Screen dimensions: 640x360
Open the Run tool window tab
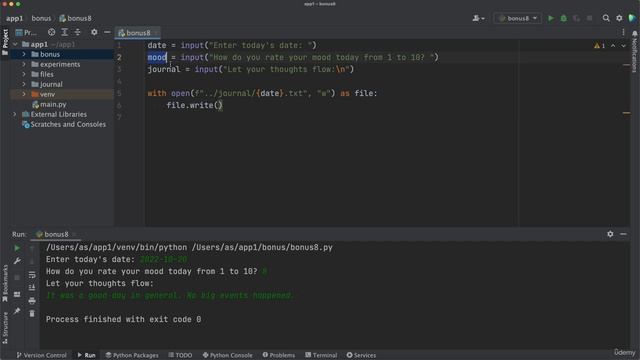(87, 355)
